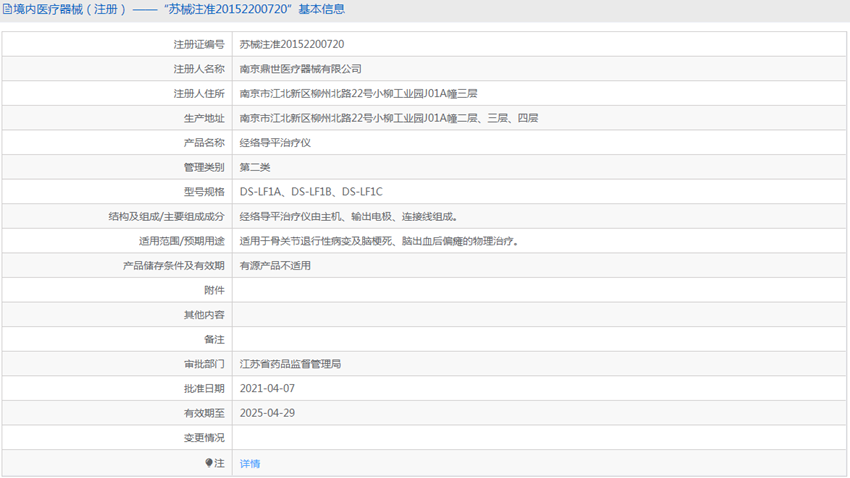850x478 pixels.
Task: Select product name 经络导平治疗仪
Action: pos(275,143)
